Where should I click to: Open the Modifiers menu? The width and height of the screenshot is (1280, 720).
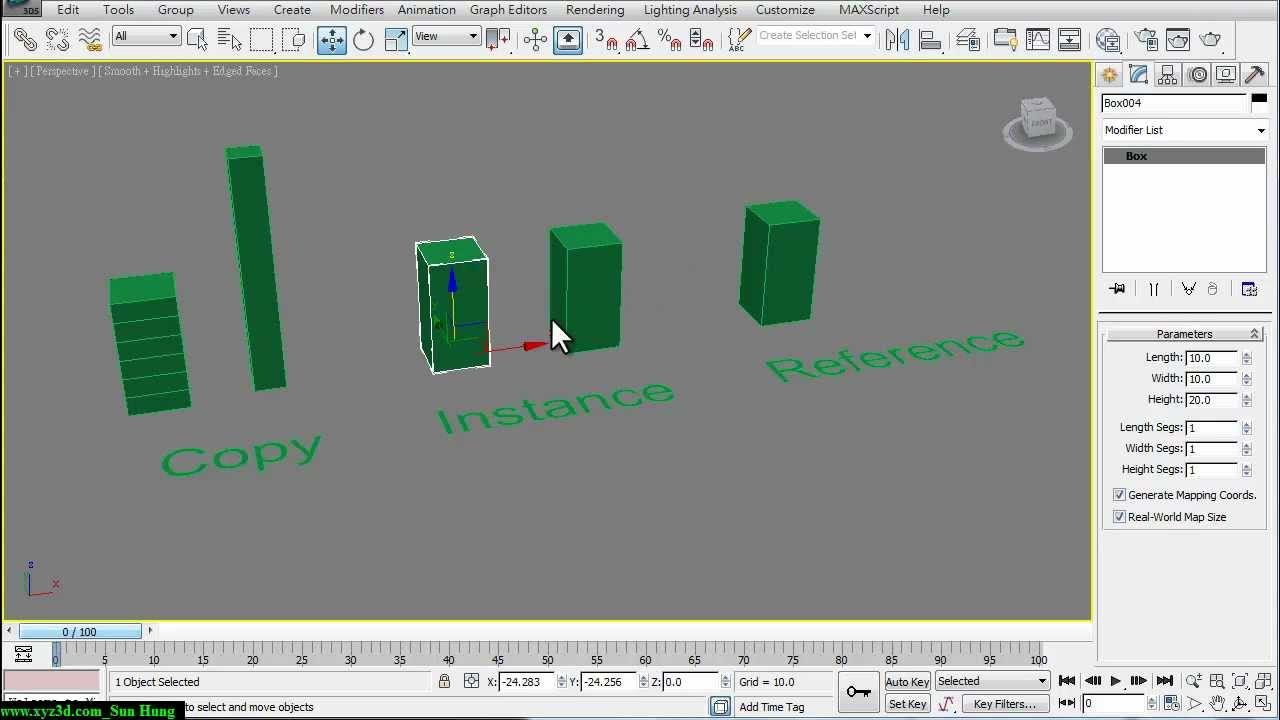tap(357, 10)
